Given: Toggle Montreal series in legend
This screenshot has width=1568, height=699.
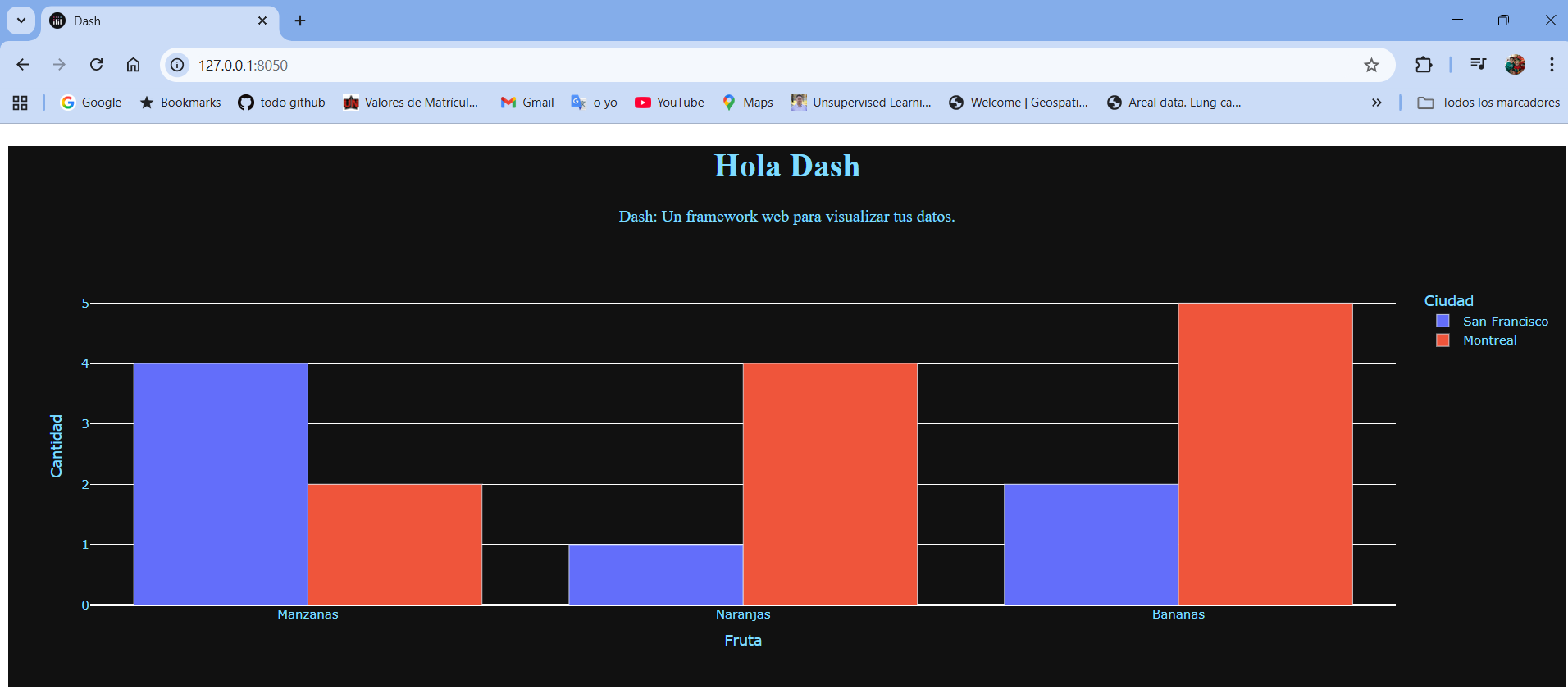Looking at the screenshot, I should (1490, 340).
